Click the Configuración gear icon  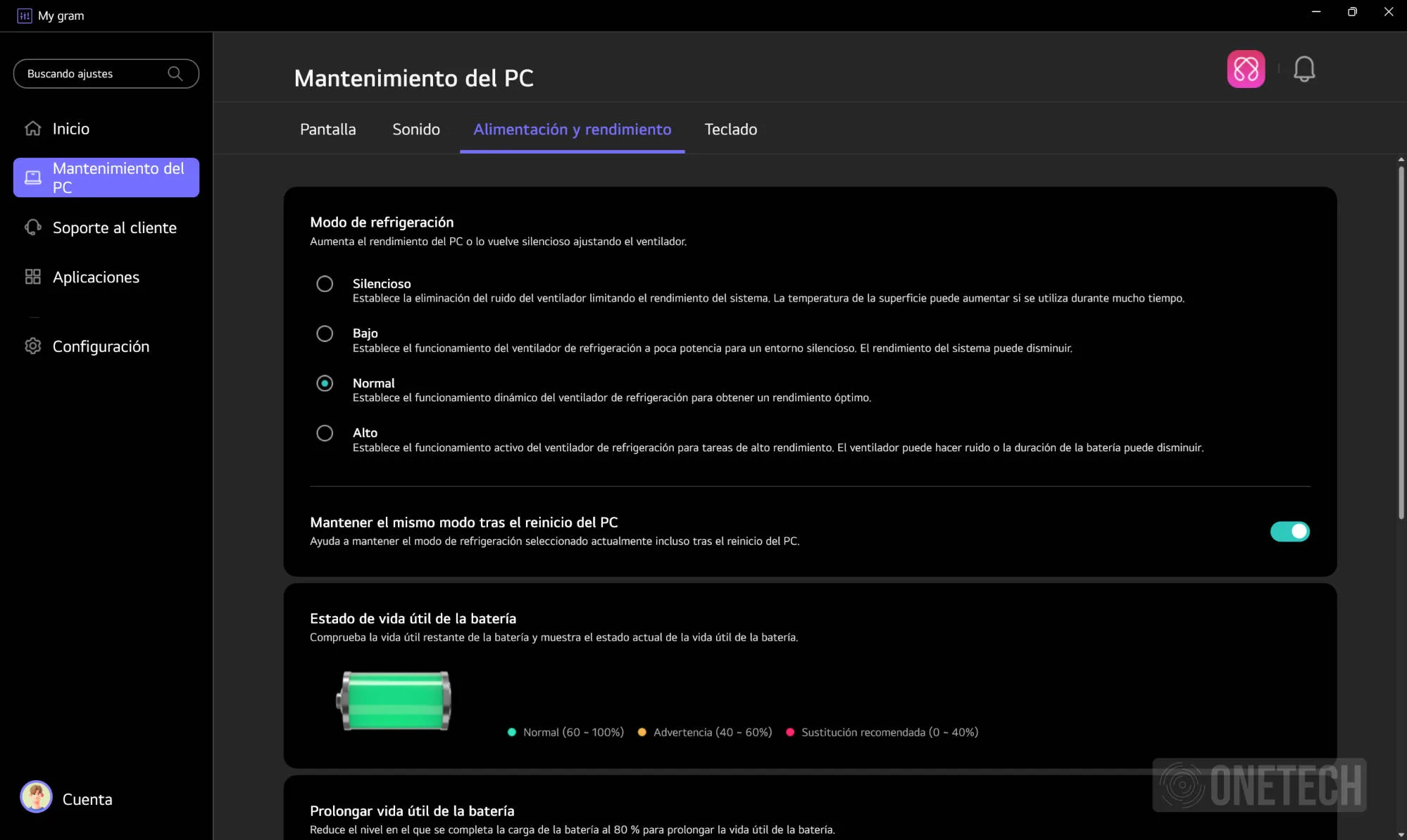point(33,346)
